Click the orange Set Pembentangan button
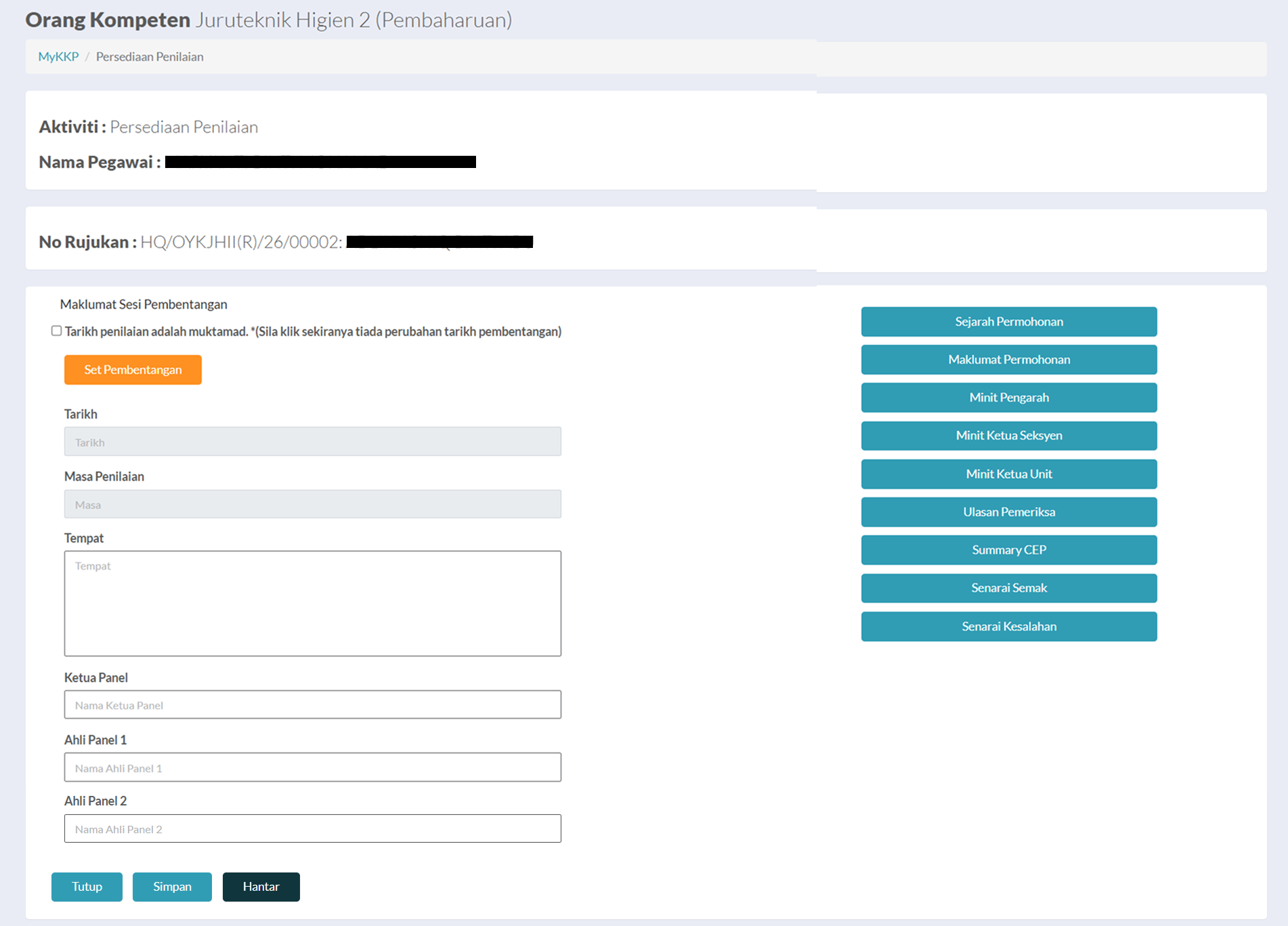Screen dimensions: 1288x926 pyautogui.click(x=133, y=370)
